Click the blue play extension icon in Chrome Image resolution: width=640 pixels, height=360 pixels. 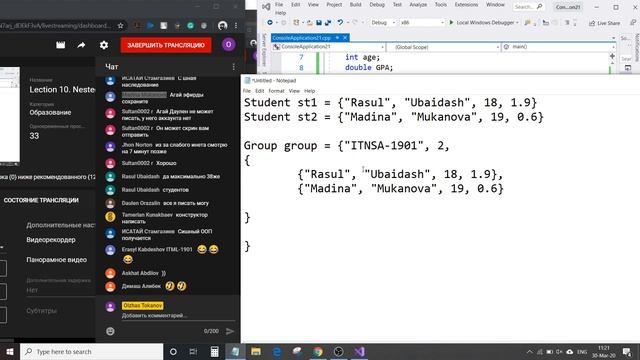pos(151,26)
